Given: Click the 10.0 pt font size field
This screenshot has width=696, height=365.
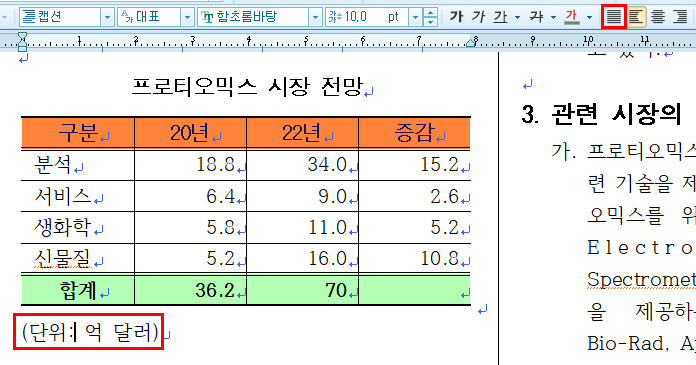Looking at the screenshot, I should pyautogui.click(x=368, y=18).
